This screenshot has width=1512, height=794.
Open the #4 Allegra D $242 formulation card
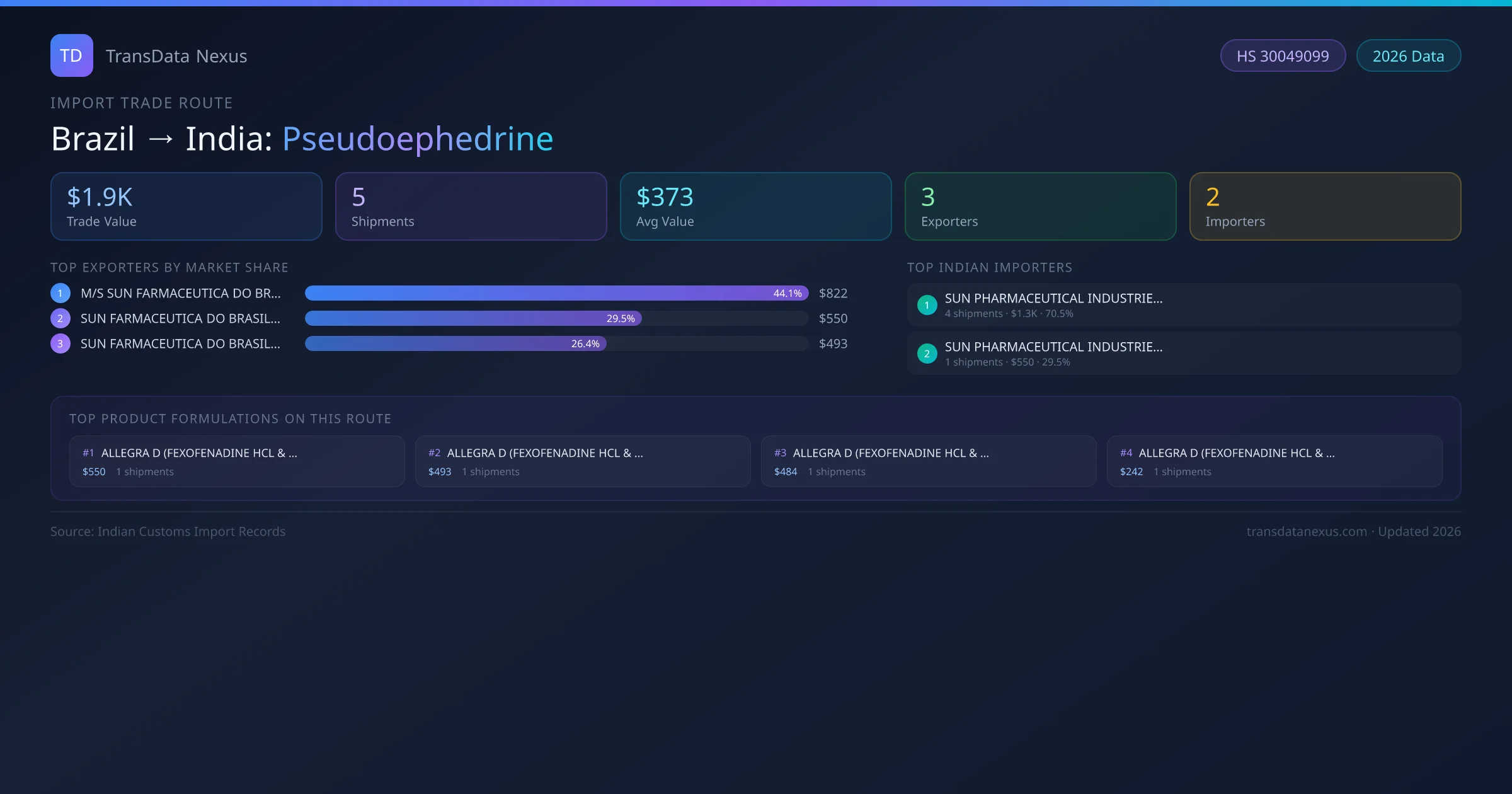tap(1274, 461)
